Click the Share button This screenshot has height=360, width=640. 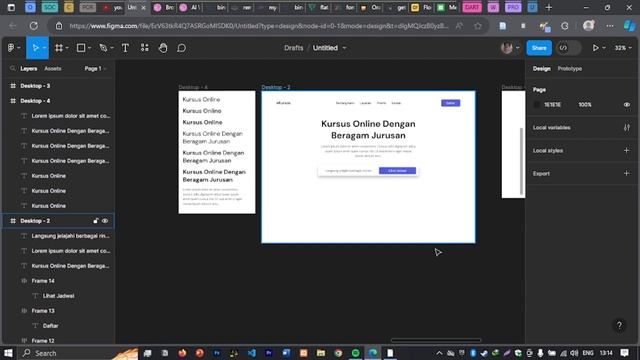click(539, 48)
